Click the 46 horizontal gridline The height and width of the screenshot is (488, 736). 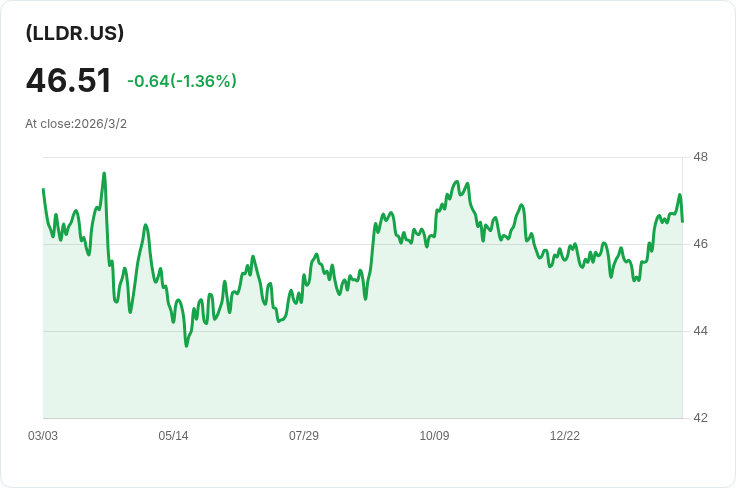pyautogui.click(x=362, y=244)
